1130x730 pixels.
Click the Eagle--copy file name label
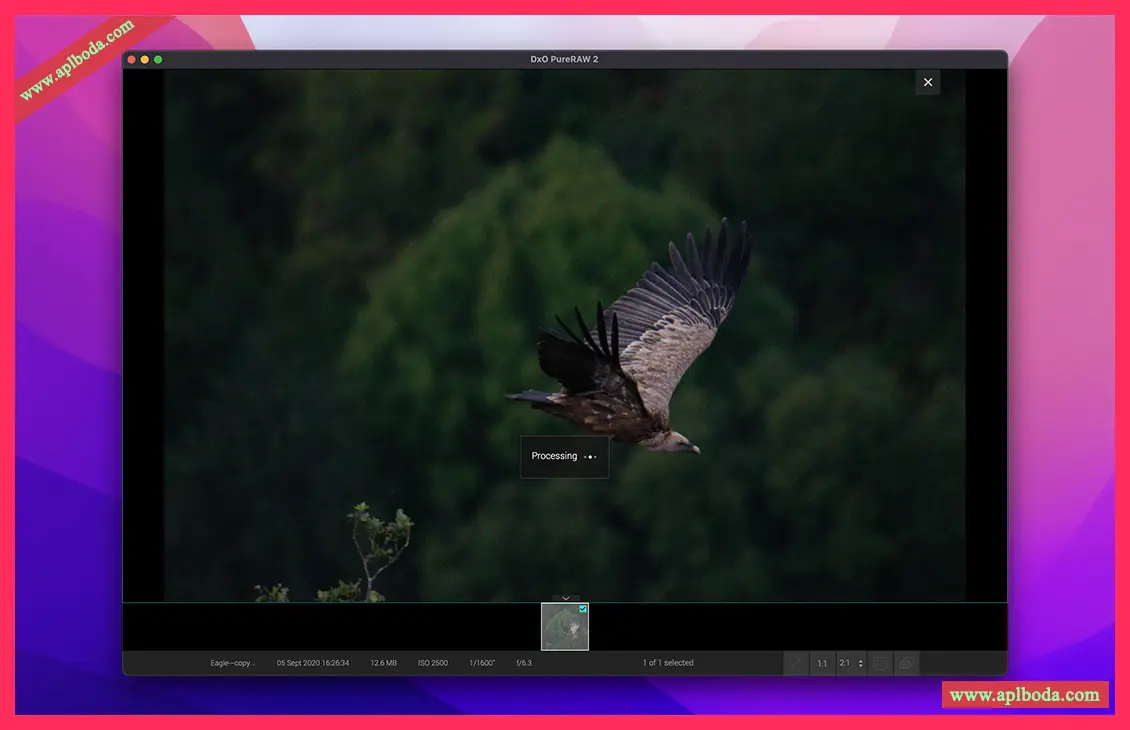click(232, 663)
